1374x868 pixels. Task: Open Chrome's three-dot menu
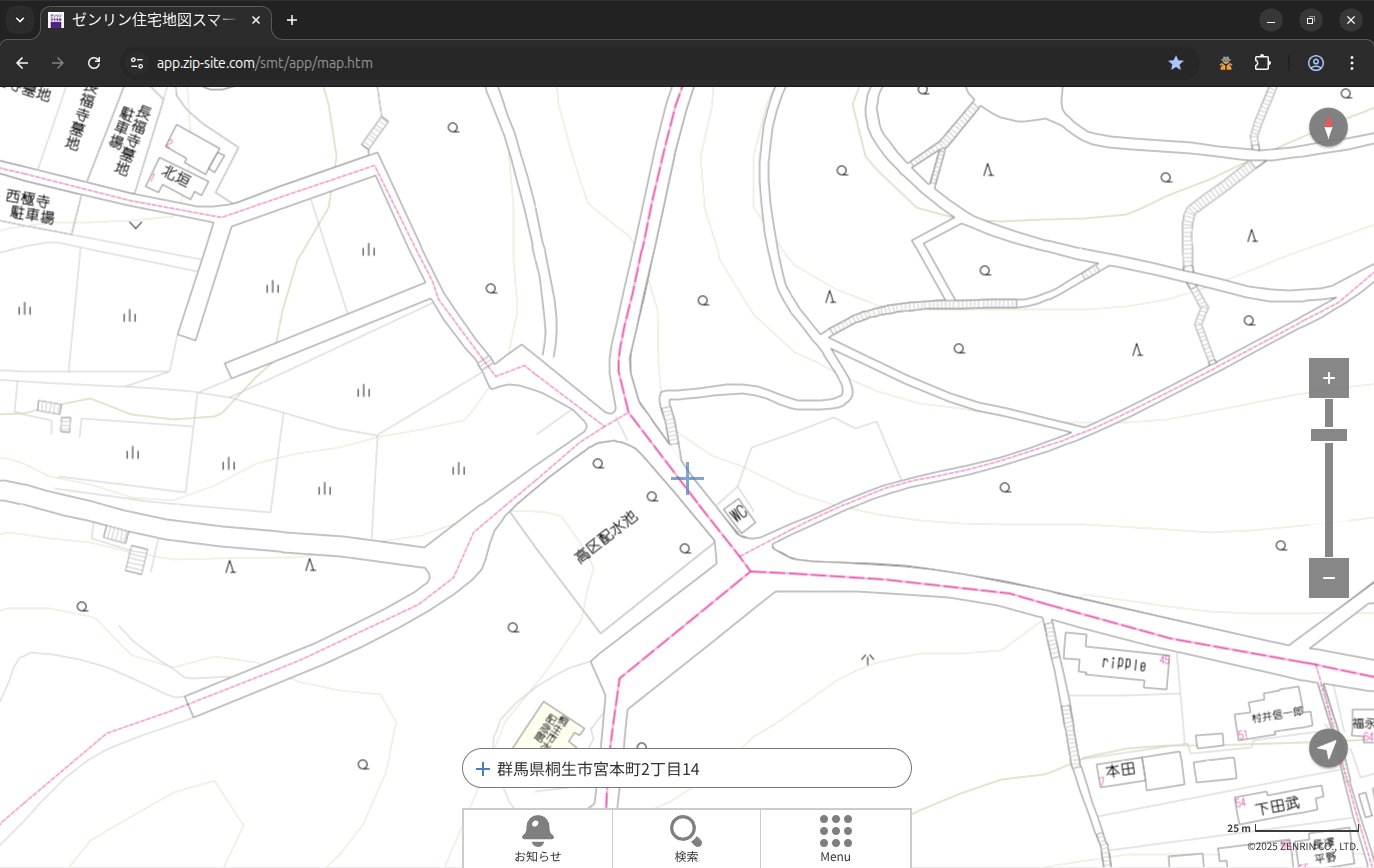1352,63
